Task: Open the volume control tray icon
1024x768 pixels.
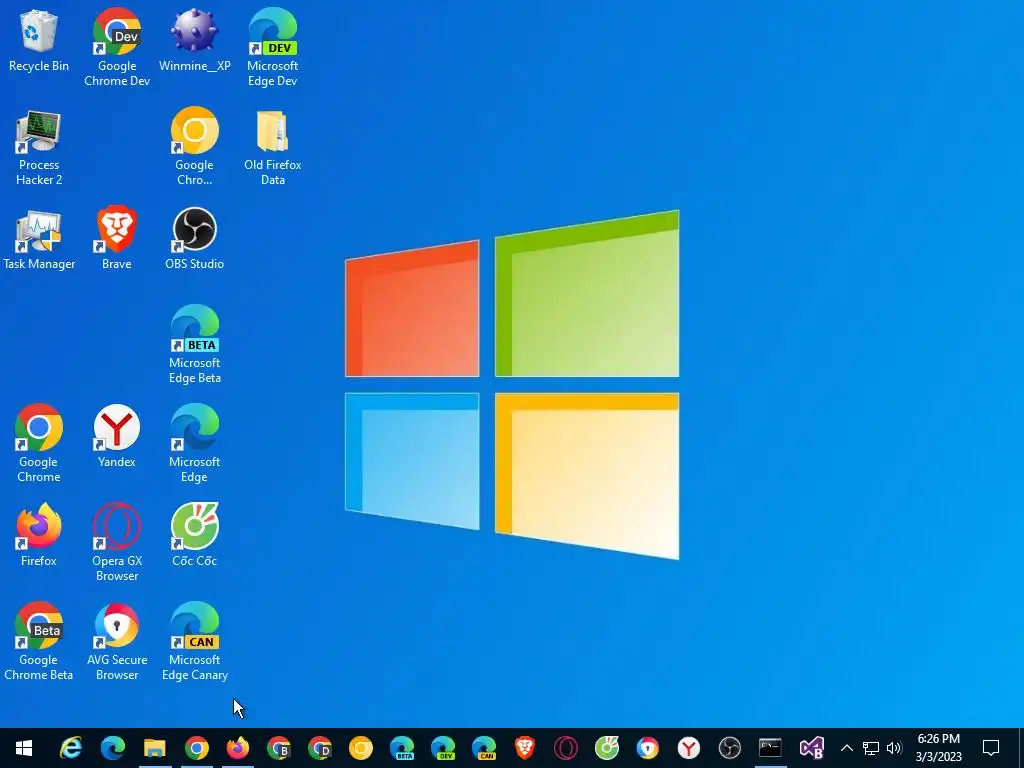Action: (894, 748)
